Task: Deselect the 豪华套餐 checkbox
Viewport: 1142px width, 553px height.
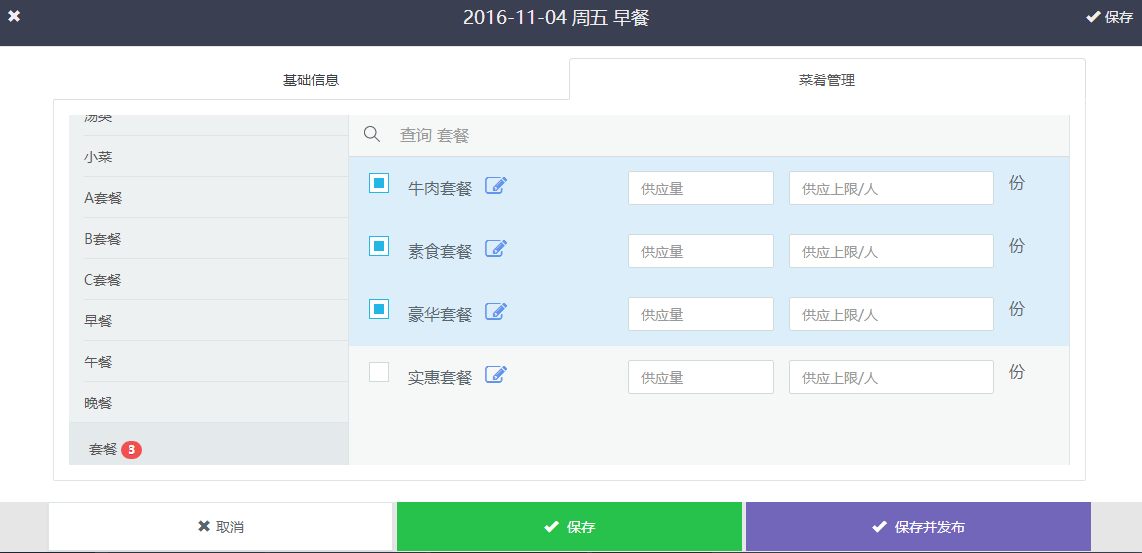Action: tap(379, 309)
